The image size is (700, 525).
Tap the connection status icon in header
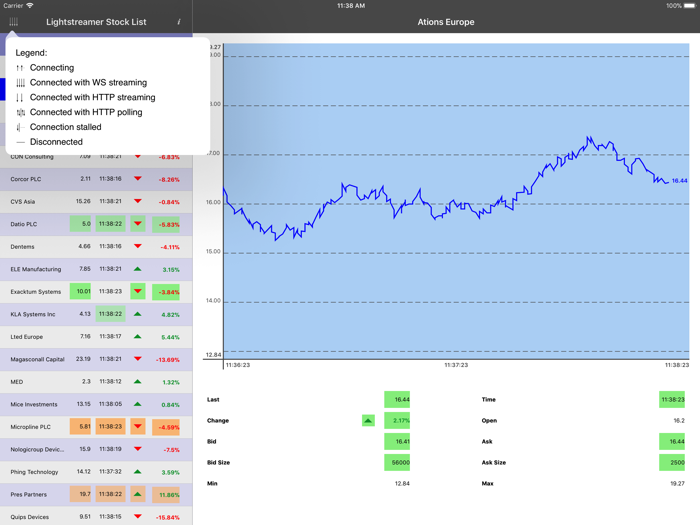click(x=13, y=22)
